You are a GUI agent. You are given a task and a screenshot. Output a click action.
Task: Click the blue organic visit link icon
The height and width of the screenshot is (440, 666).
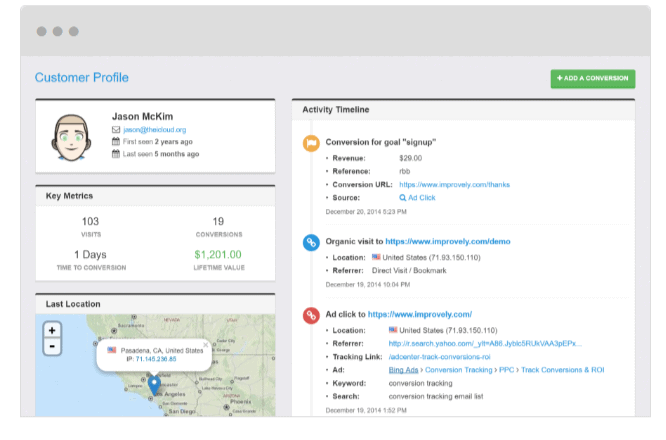(x=312, y=242)
